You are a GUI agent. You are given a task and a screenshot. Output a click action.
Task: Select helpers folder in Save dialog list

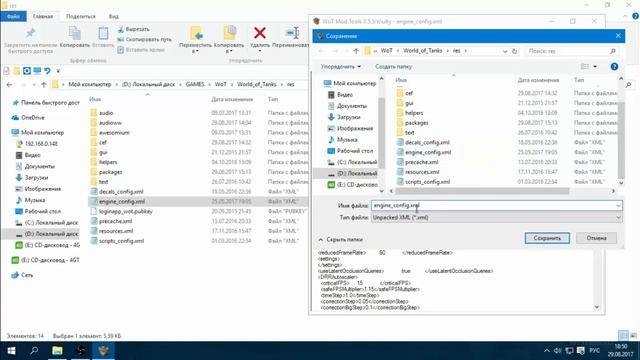[x=414, y=113]
